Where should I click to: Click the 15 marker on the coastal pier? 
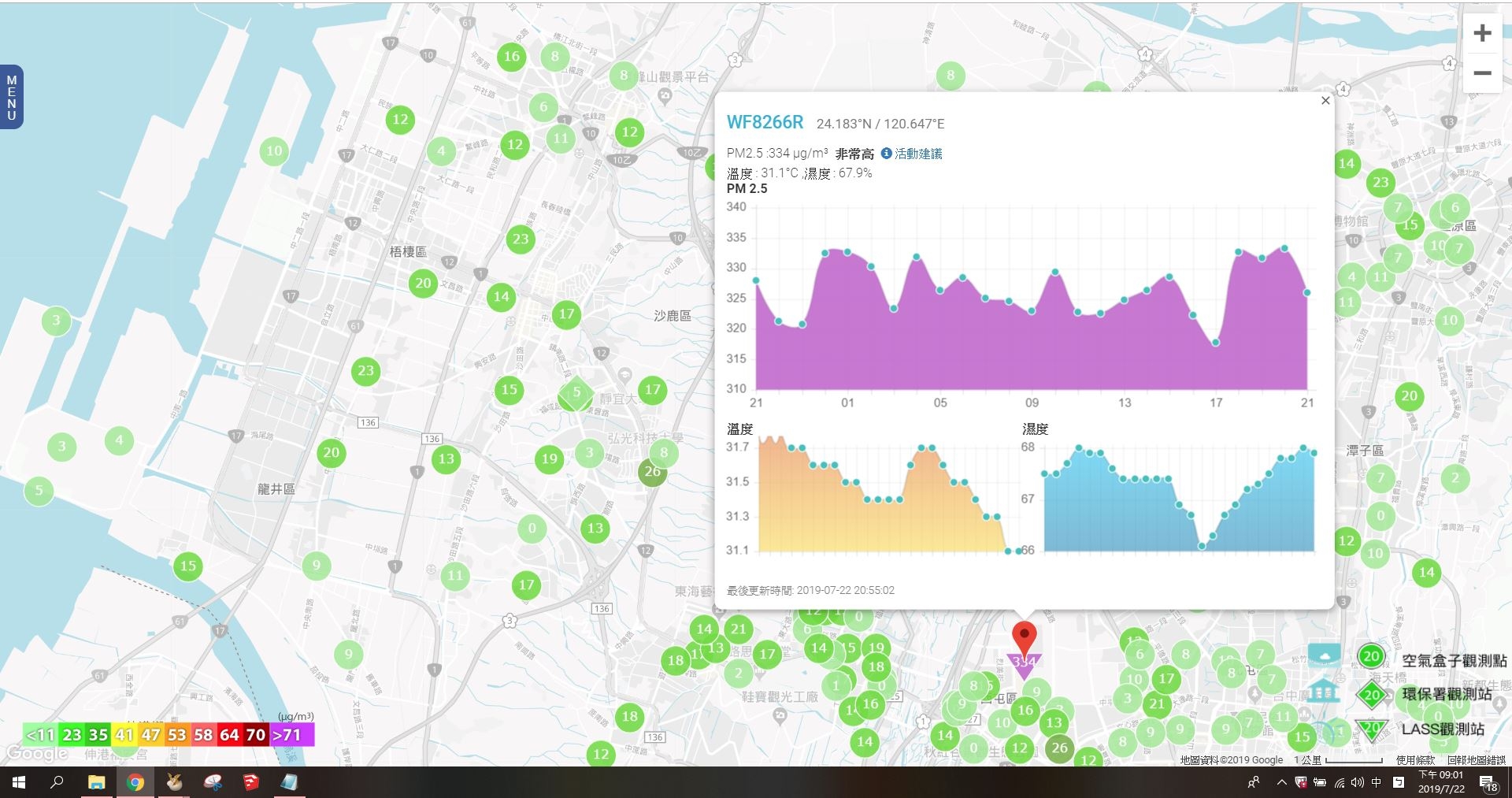tap(187, 566)
